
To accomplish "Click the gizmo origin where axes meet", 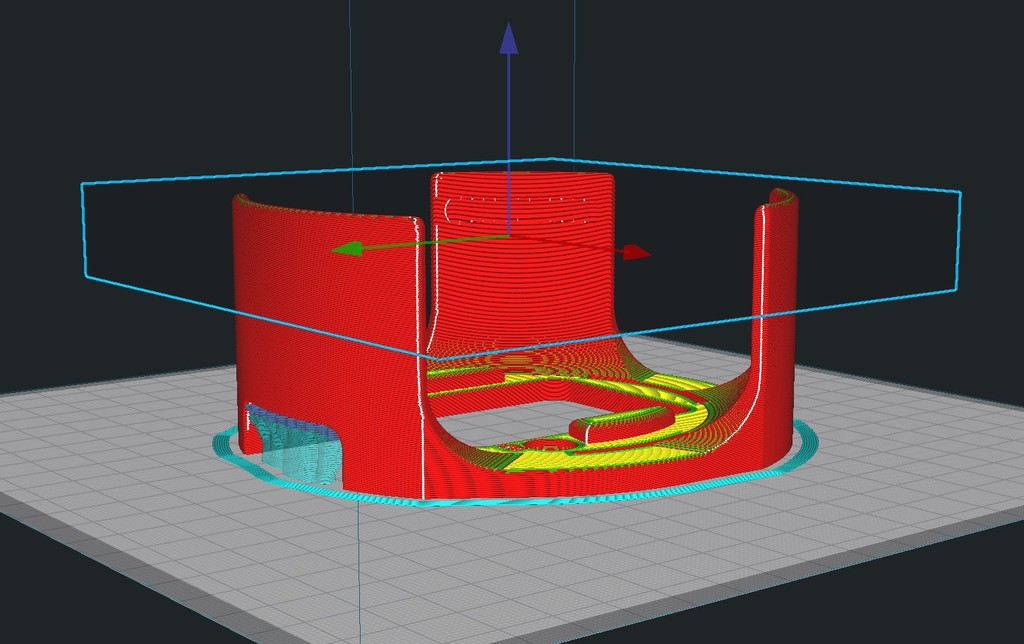I will [508, 236].
